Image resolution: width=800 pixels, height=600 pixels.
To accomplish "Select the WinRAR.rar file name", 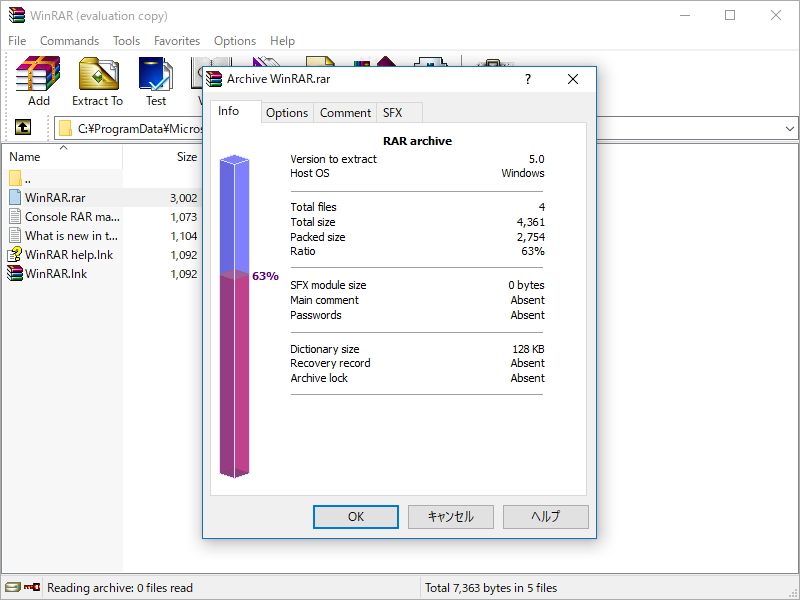I will [55, 197].
